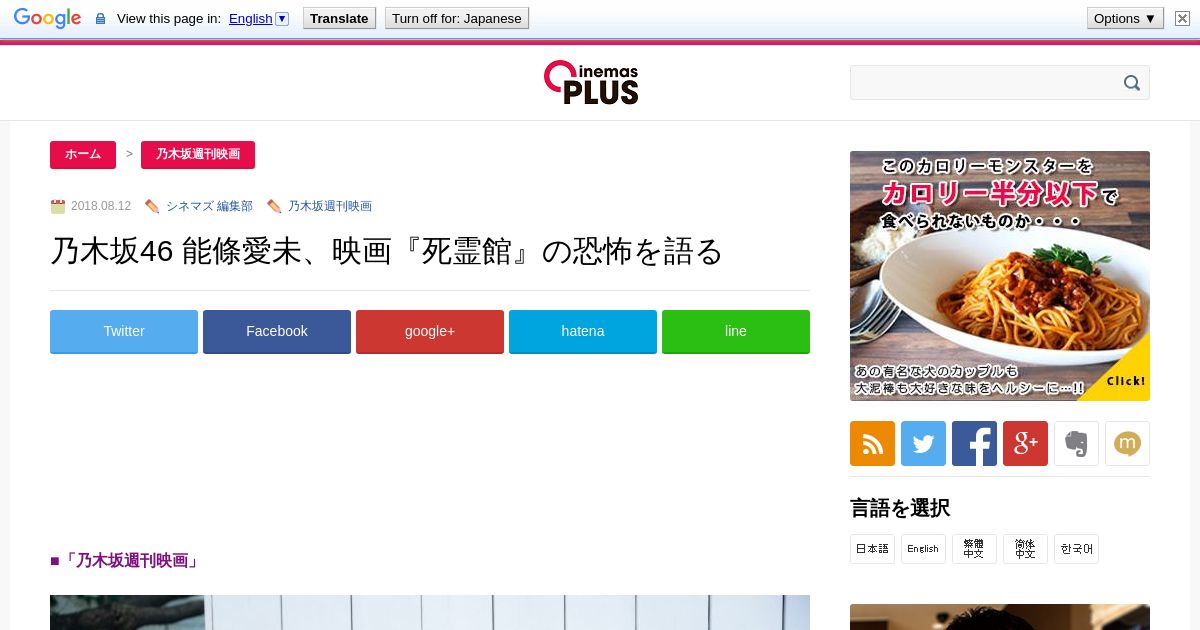
Task: Close the Google translate bar
Action: point(1182,18)
